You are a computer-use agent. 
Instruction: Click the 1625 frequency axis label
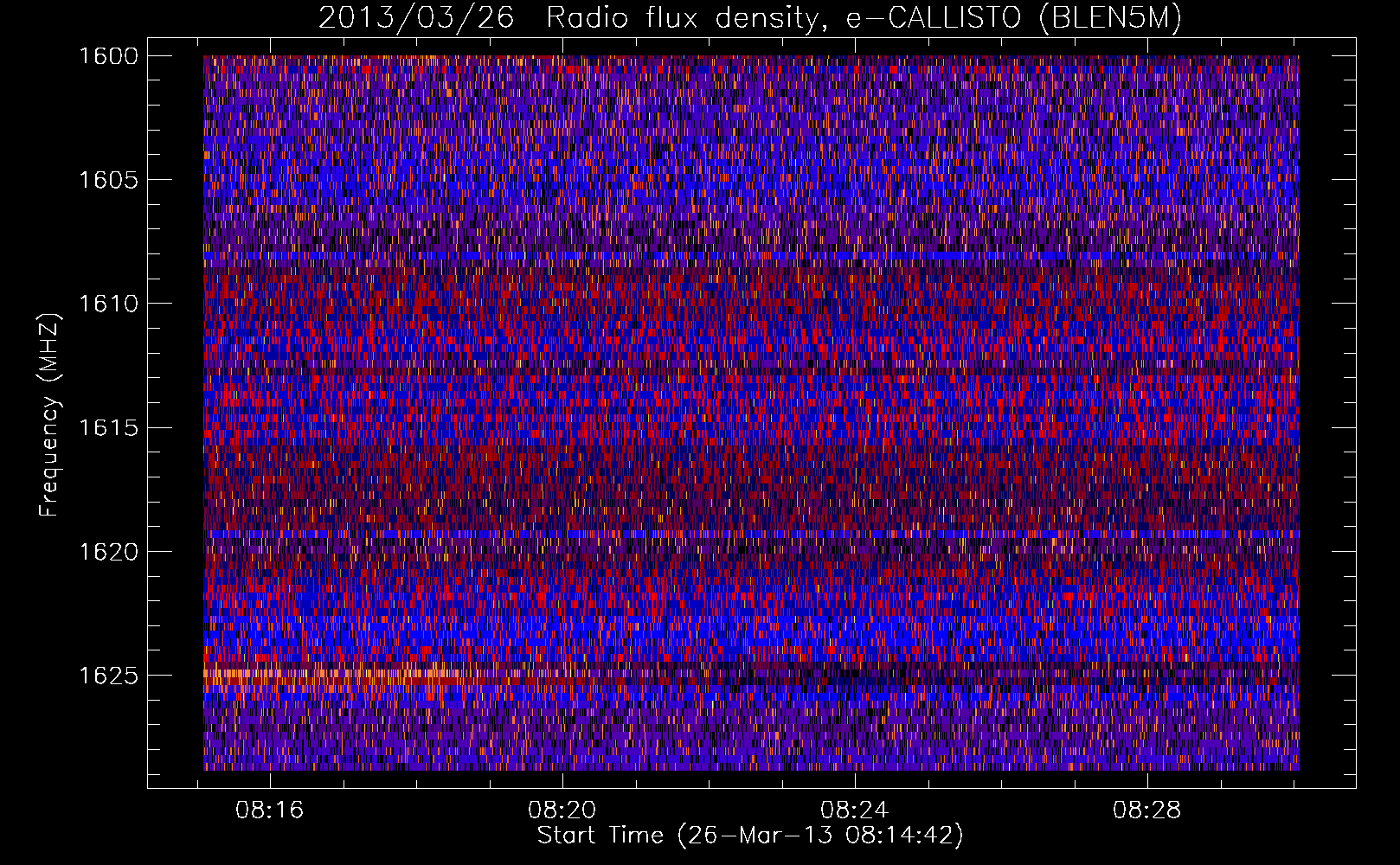coord(108,675)
